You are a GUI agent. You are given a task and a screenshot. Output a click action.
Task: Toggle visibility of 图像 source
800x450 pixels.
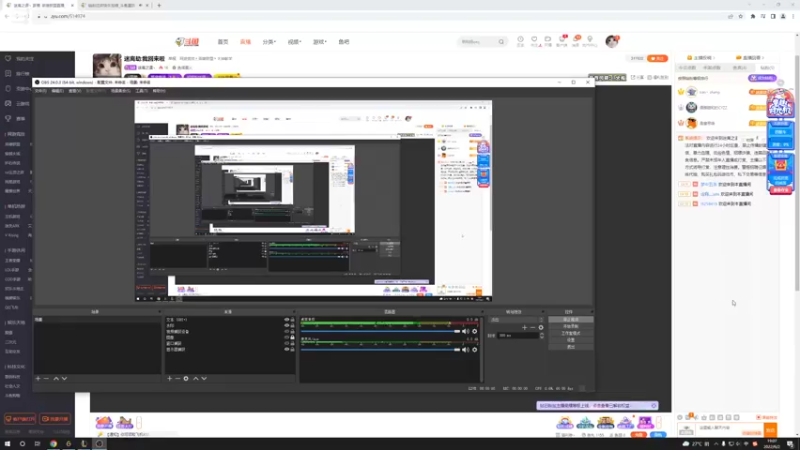coord(287,337)
